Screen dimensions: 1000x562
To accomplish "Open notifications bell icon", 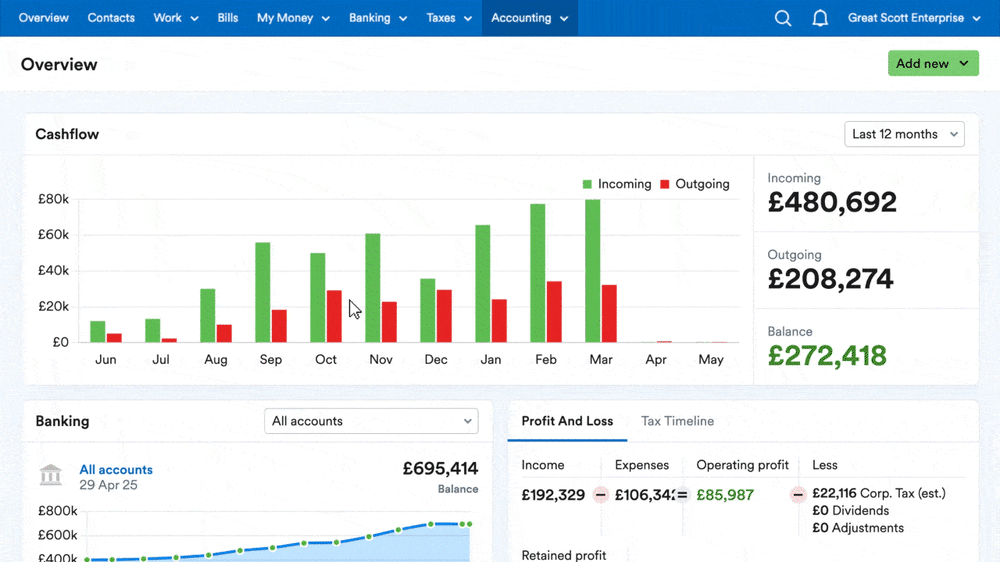I will pos(820,18).
